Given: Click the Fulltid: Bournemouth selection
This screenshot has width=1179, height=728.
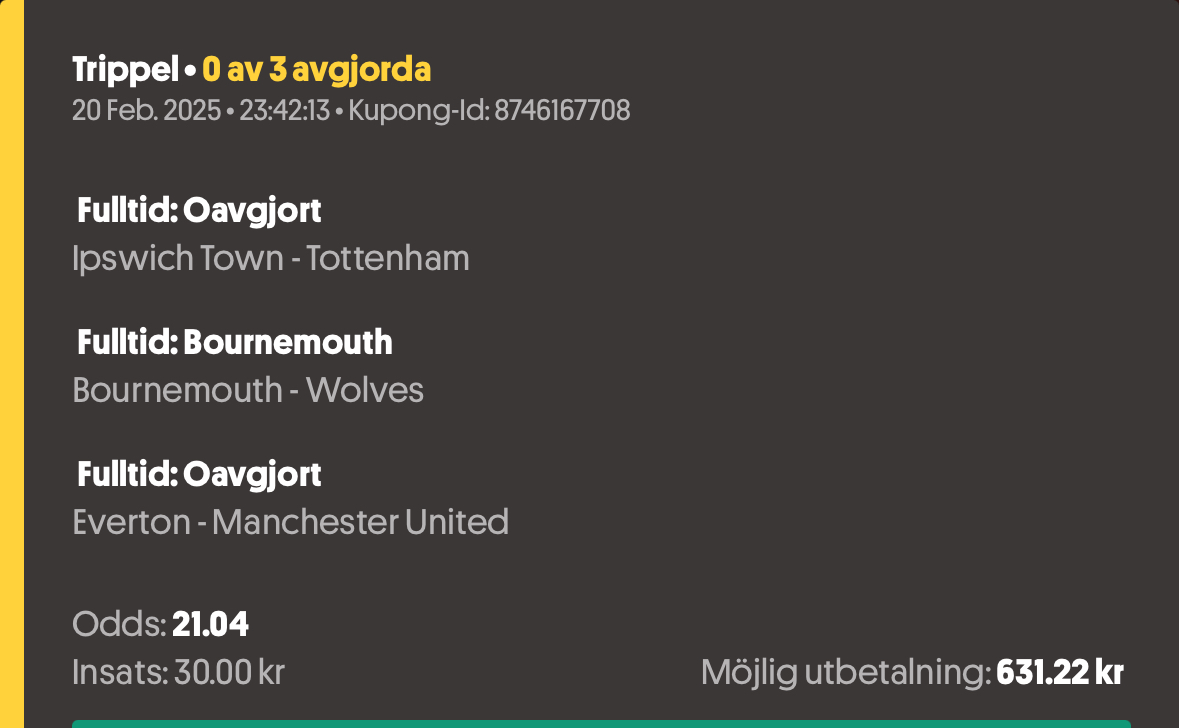Looking at the screenshot, I should (x=235, y=342).
